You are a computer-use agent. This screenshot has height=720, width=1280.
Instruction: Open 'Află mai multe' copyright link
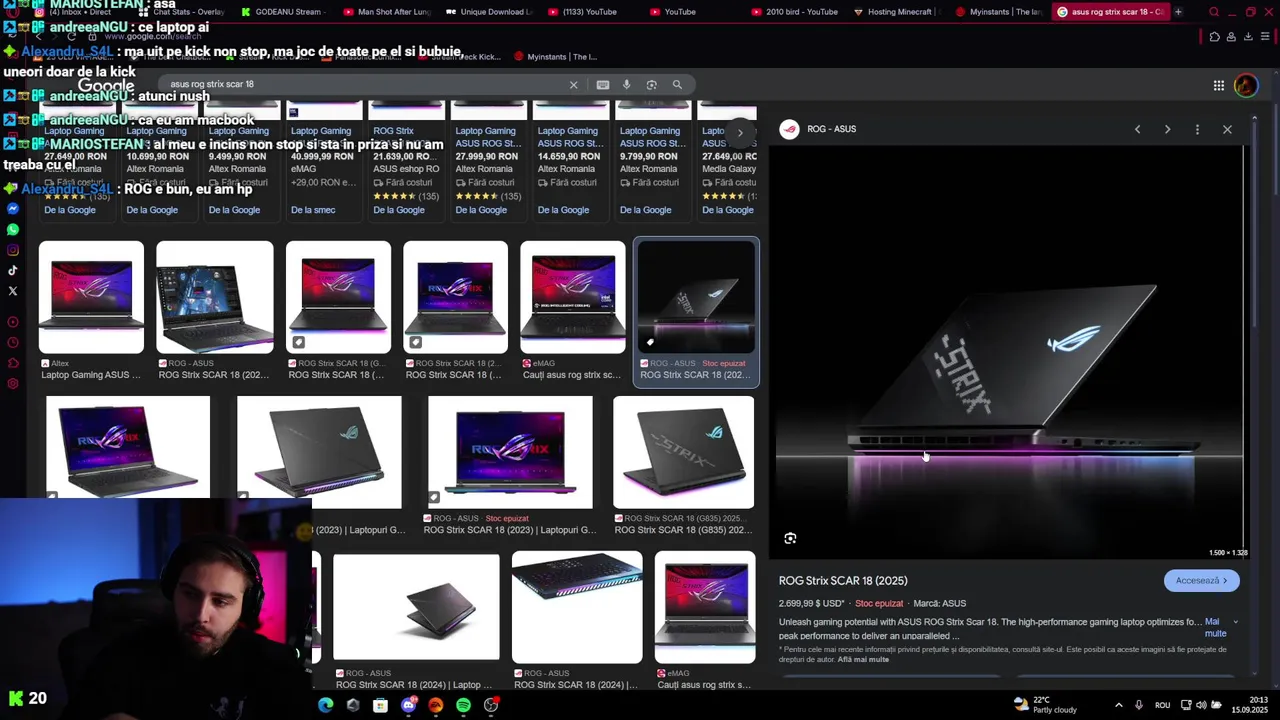tap(863, 660)
